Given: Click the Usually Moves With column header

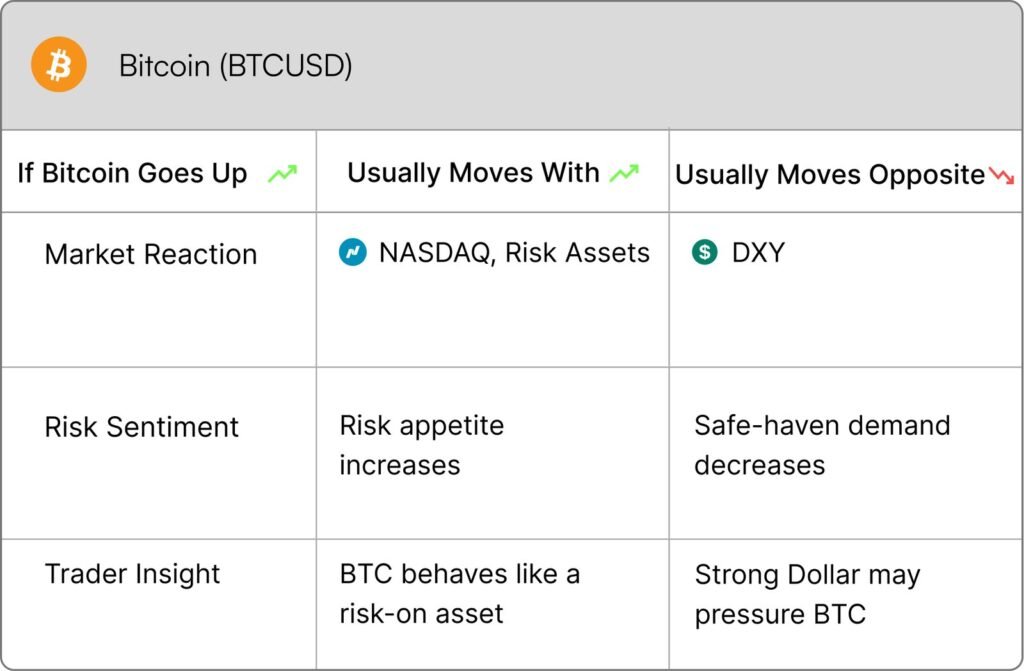Looking at the screenshot, I should point(473,172).
